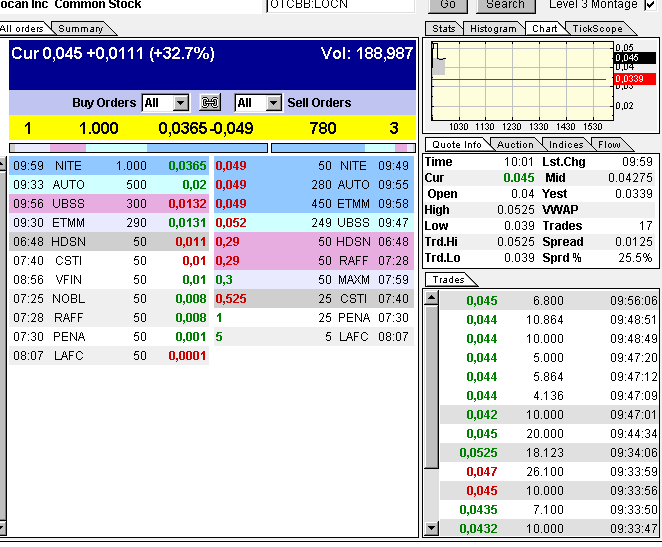662x547 pixels.
Task: Click the Search button
Action: [505, 5]
